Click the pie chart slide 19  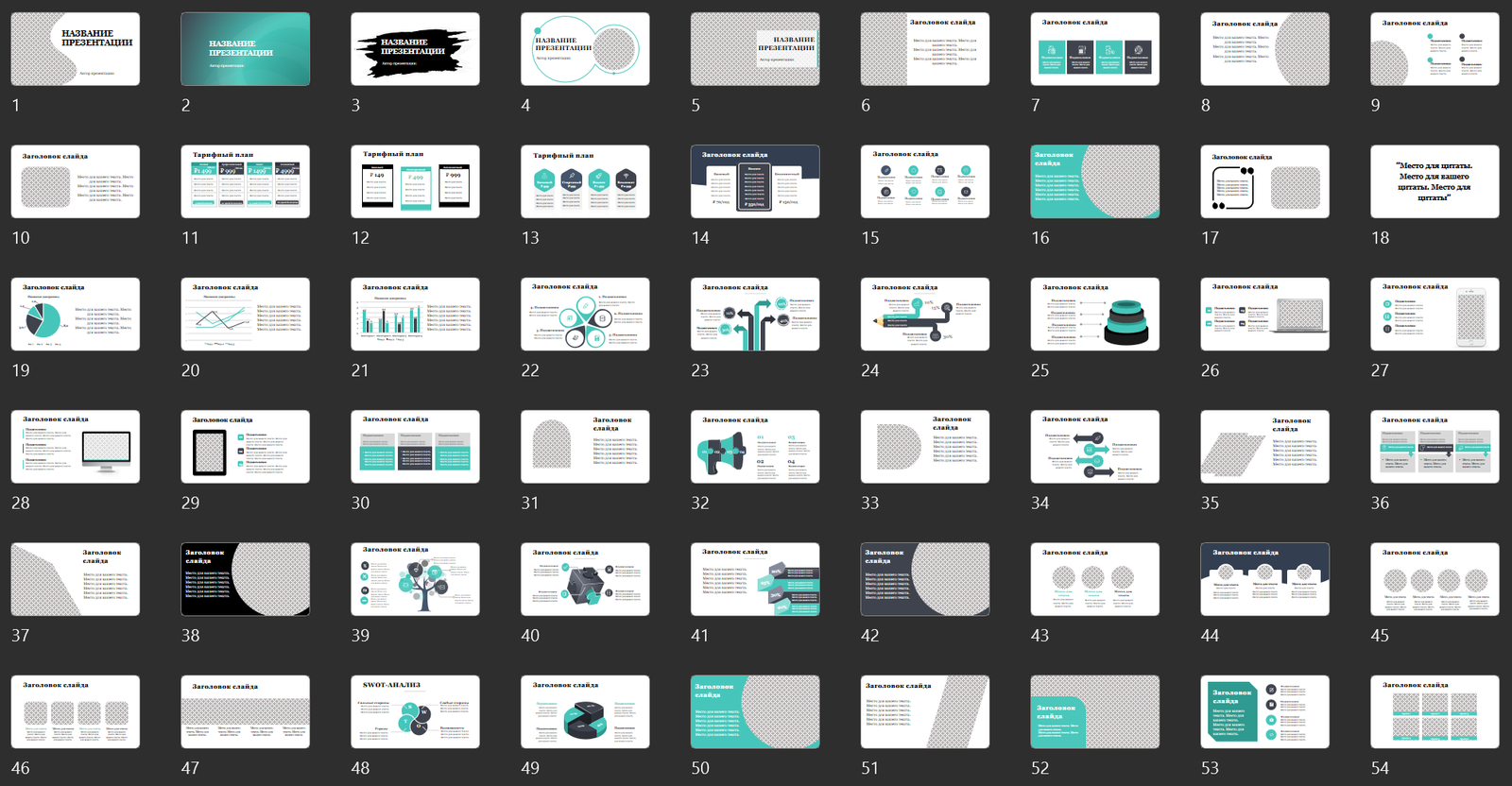(x=75, y=315)
